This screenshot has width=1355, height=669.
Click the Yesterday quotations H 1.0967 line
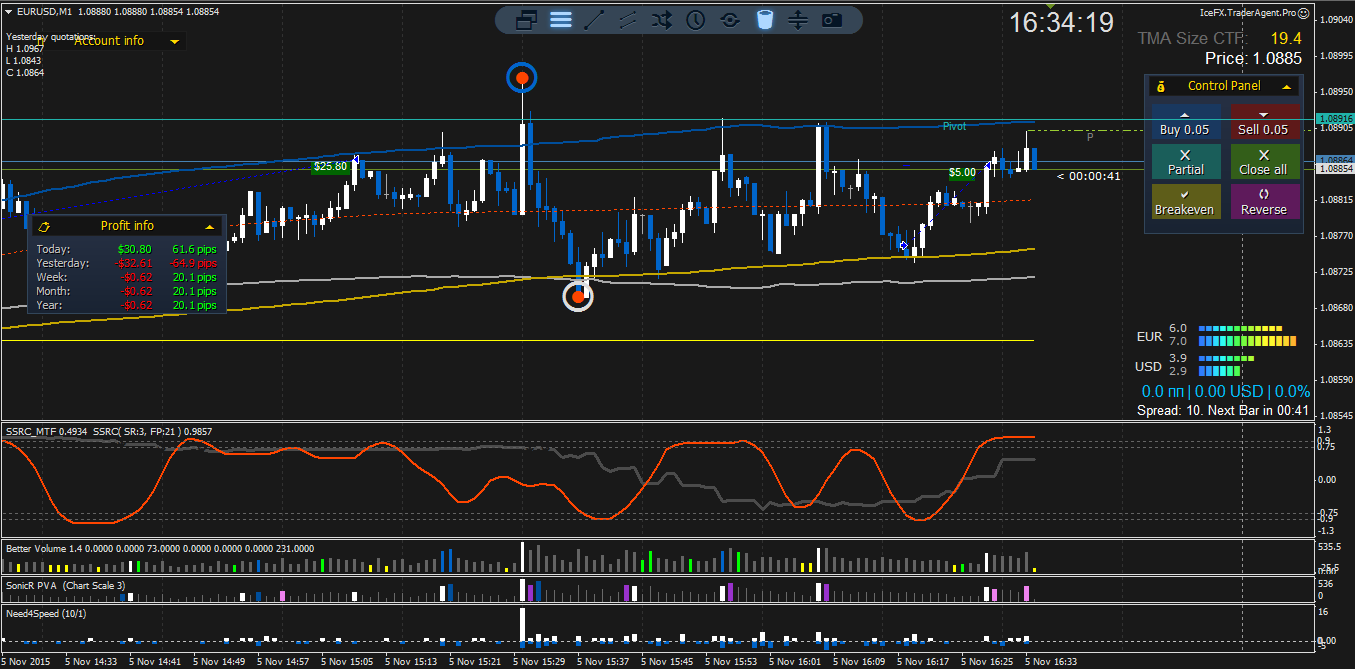point(25,48)
